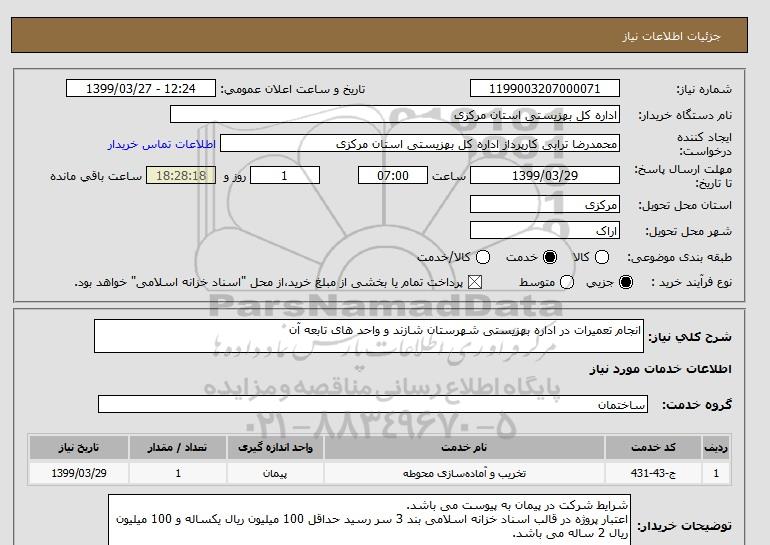Click the remaining days field showing 1
Viewport: 770px width, 545px height.
coord(285,175)
